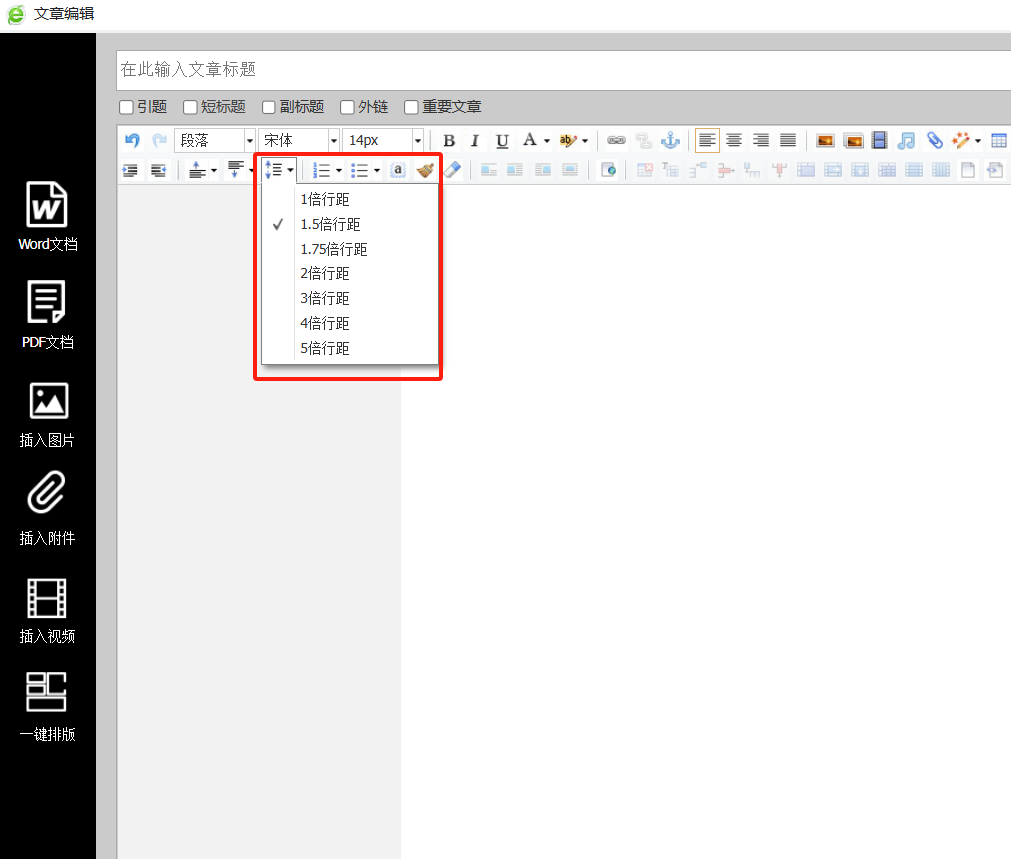Image resolution: width=1011 pixels, height=859 pixels.
Task: Click the paperclip attachment toolbar icon
Action: 934,141
